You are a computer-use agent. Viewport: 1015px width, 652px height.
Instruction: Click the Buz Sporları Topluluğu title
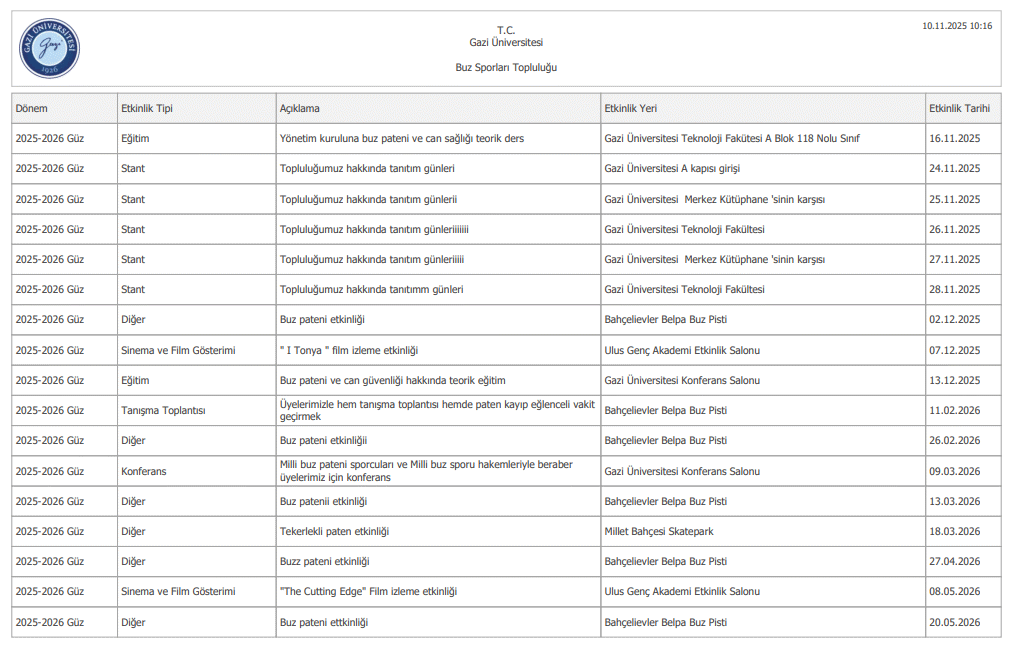(505, 67)
